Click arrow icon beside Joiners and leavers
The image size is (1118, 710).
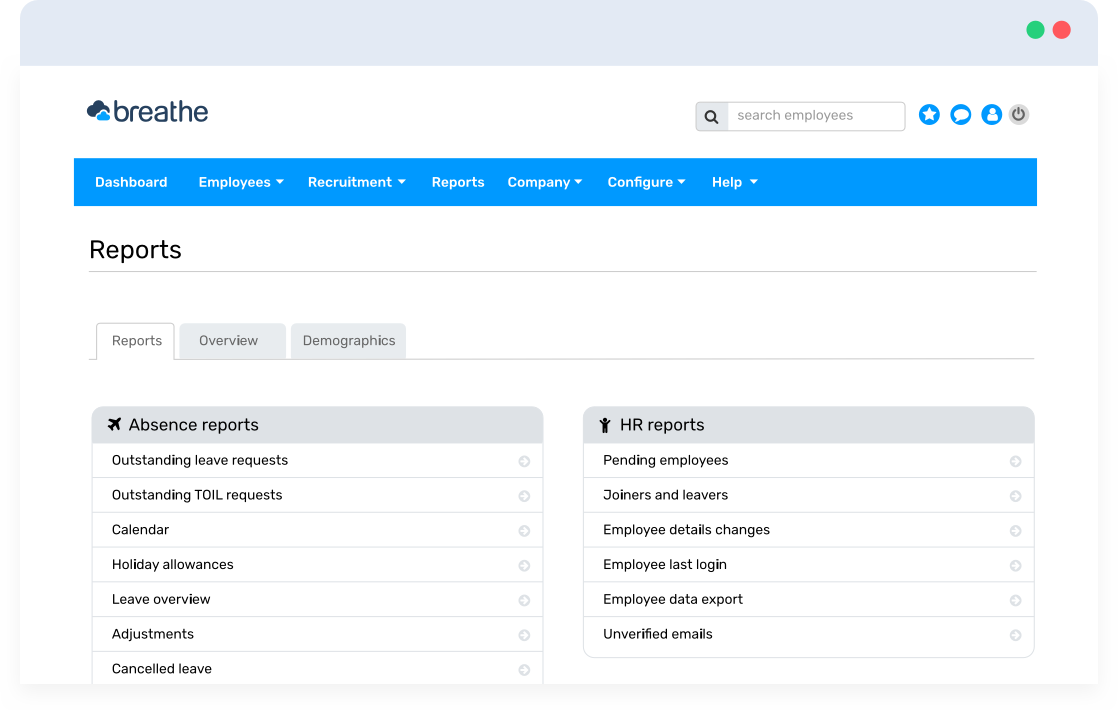1015,496
